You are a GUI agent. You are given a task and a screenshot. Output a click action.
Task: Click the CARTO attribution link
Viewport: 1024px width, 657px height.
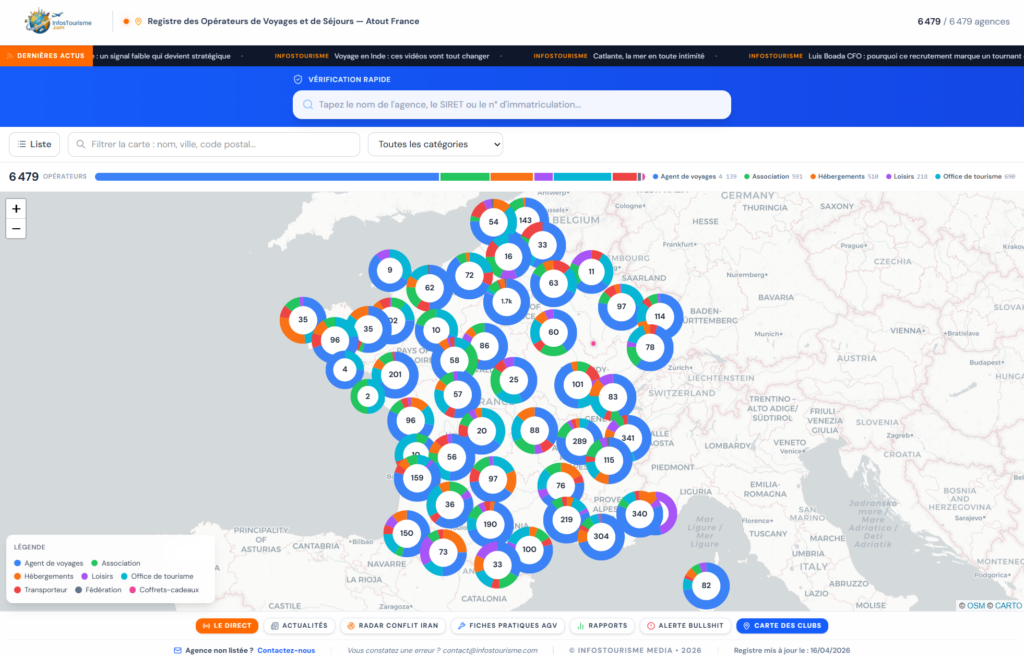(1008, 606)
